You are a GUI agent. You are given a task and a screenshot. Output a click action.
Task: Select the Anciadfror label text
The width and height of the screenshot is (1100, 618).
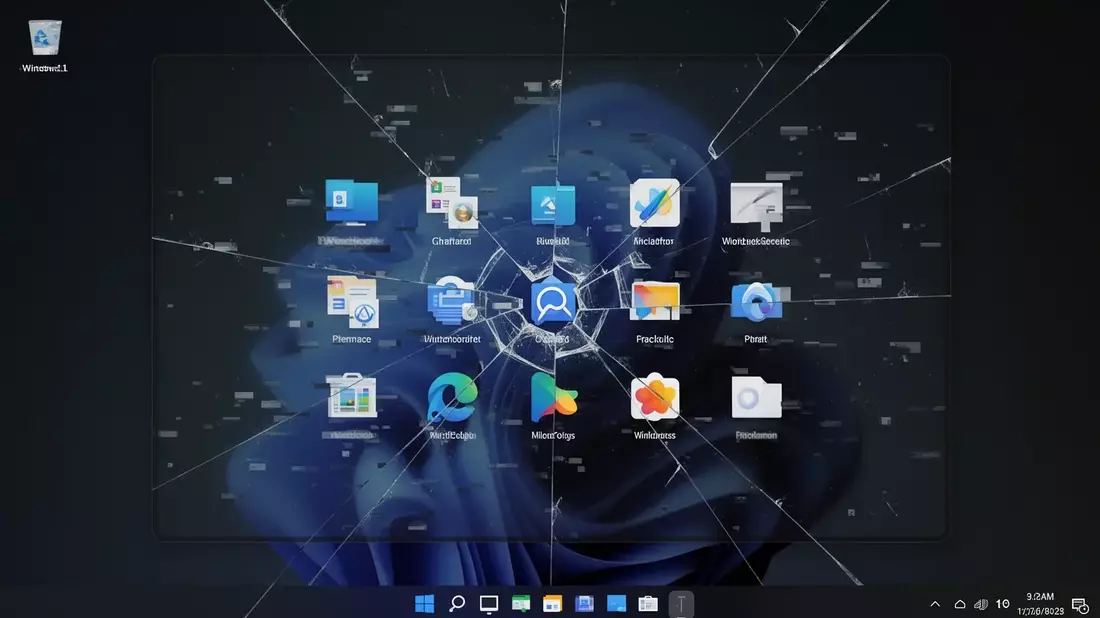click(653, 241)
